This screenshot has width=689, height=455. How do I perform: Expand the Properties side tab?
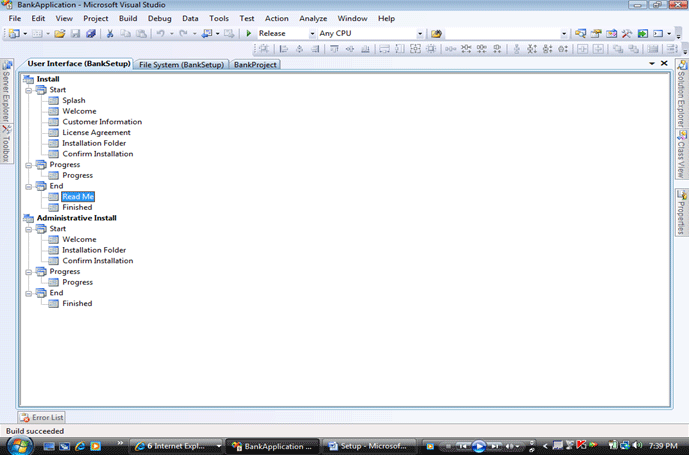click(682, 212)
